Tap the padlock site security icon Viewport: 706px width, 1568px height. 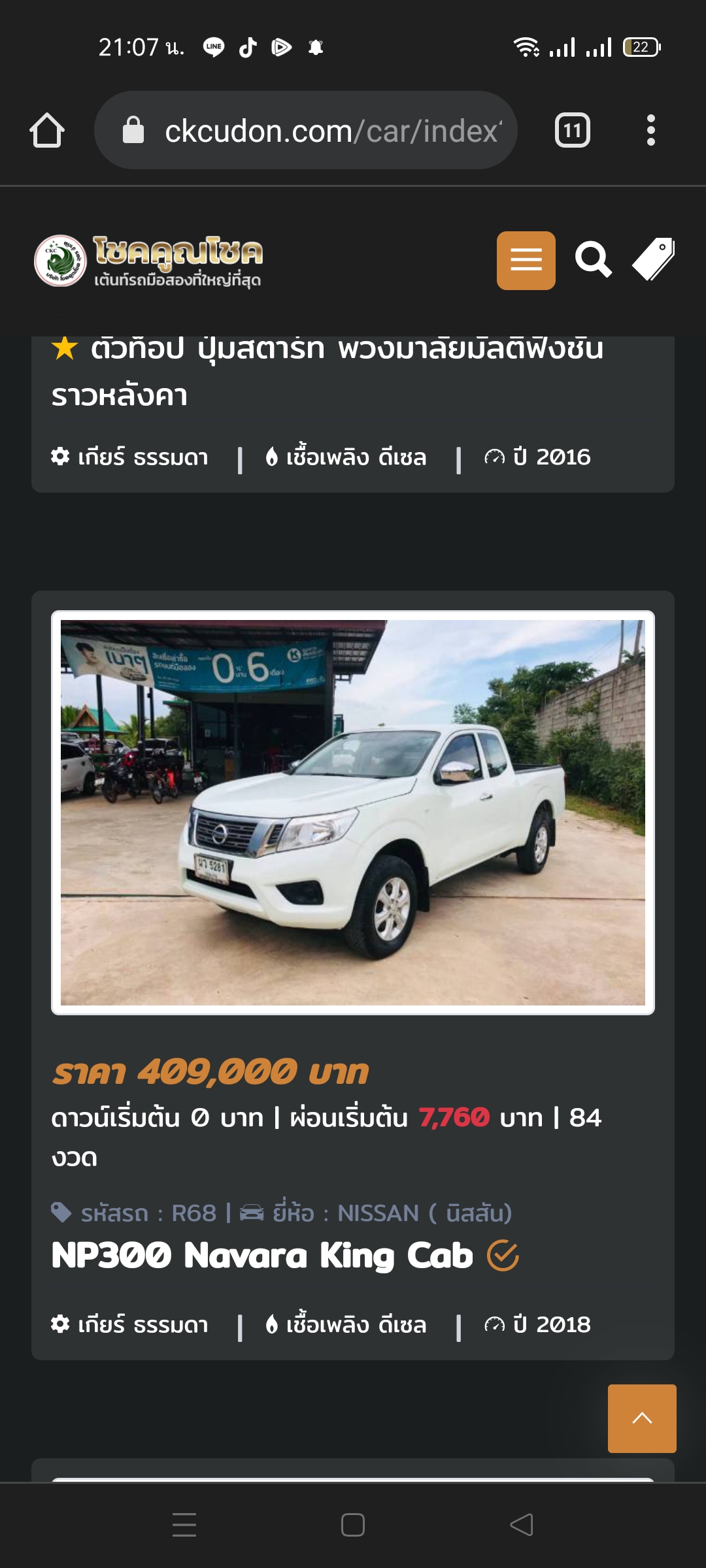133,130
